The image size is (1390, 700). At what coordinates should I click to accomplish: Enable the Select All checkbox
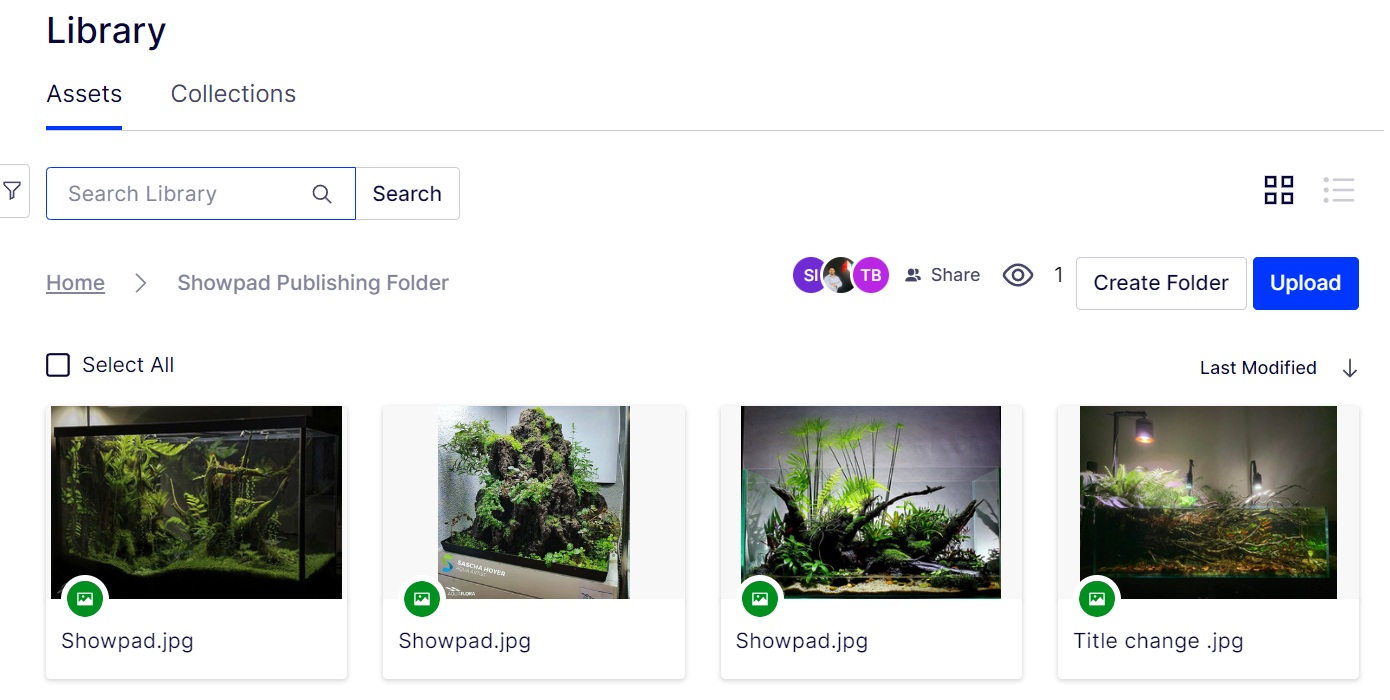coord(57,364)
